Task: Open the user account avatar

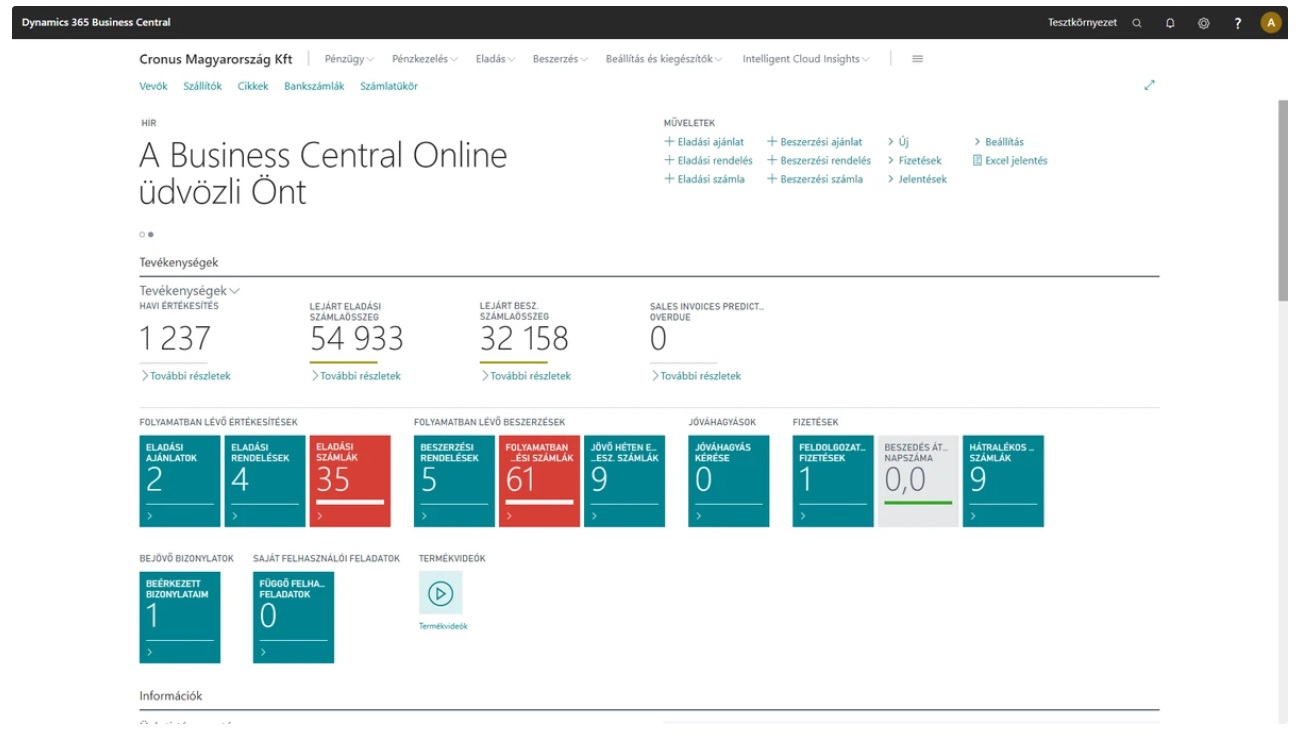Action: pos(1271,23)
